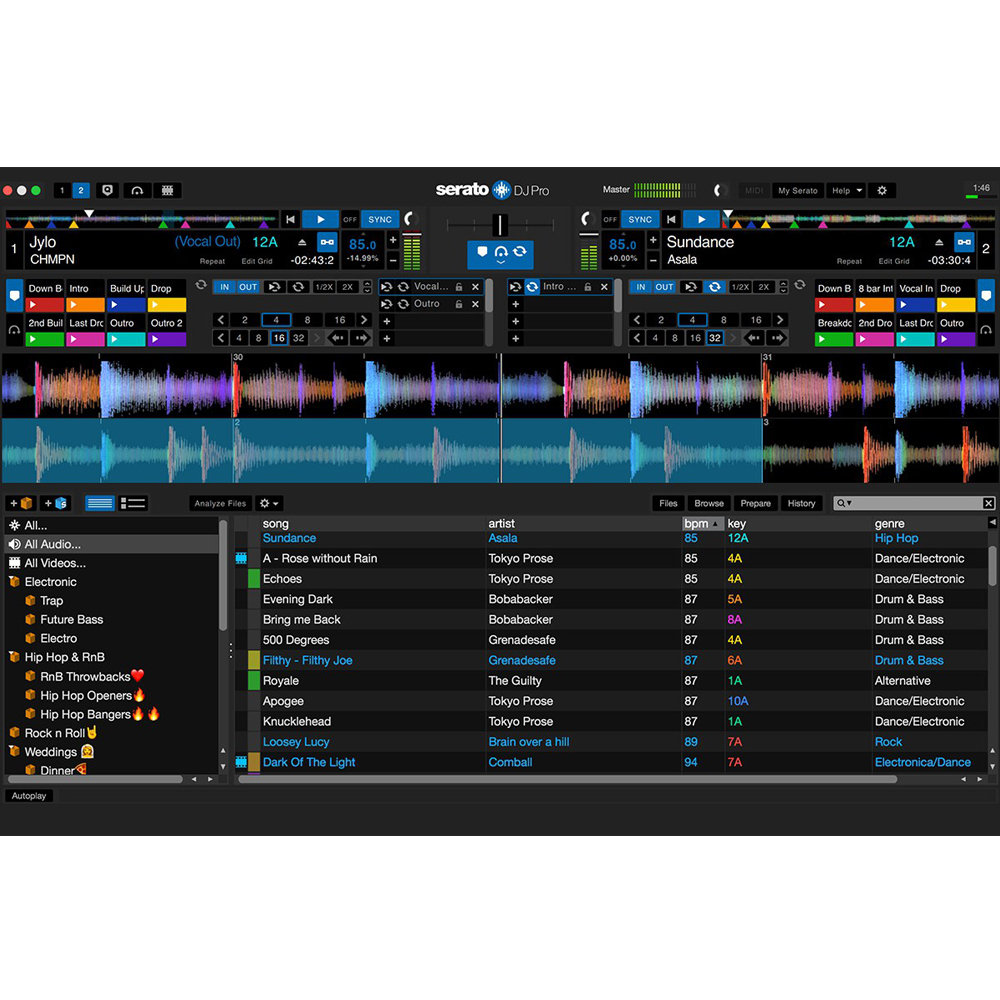
Task: Toggle active loop icon on deck 2
Action: [x=715, y=287]
